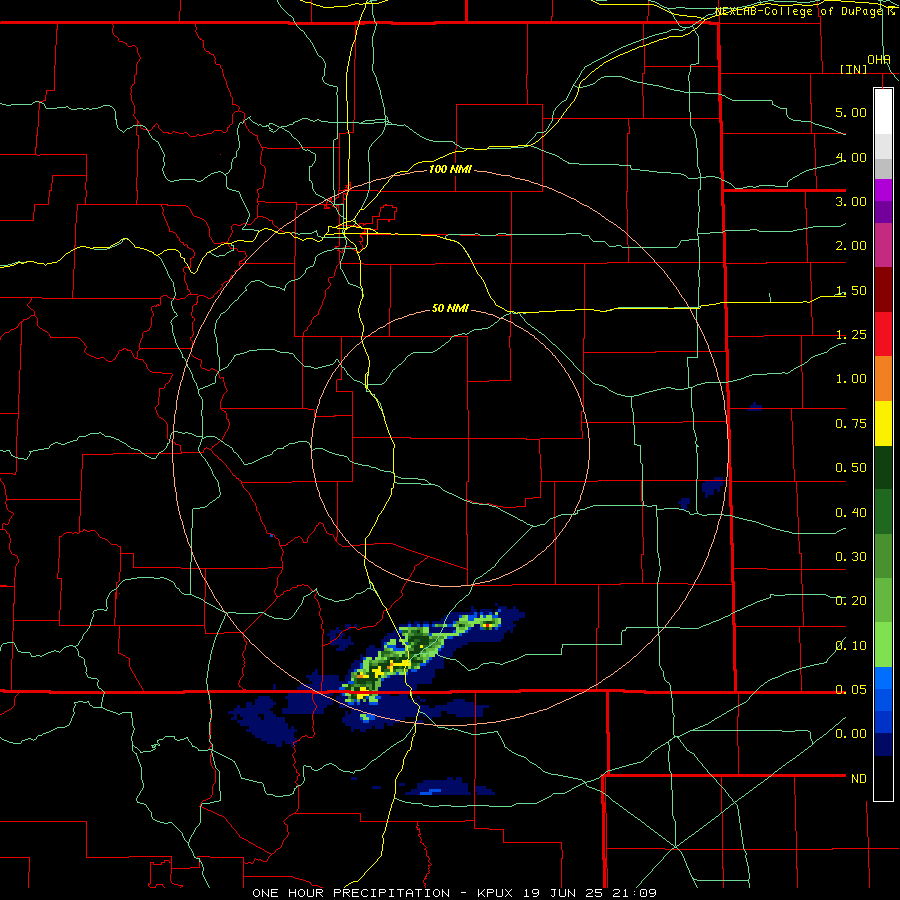900x900 pixels.
Task: Click the 0.00 legend value
Action: (x=851, y=734)
